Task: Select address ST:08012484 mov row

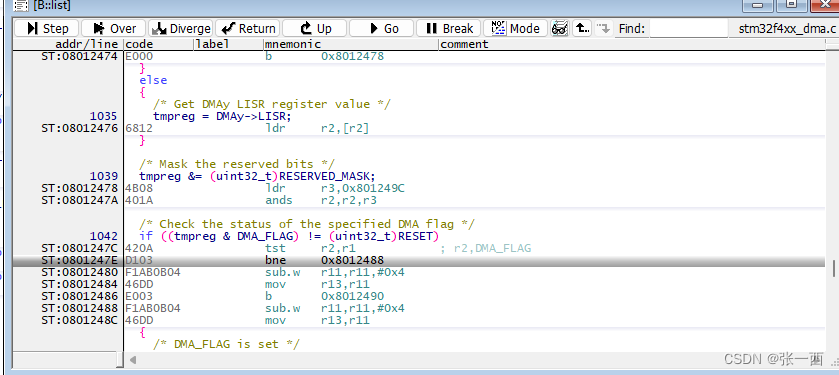Action: point(419,284)
